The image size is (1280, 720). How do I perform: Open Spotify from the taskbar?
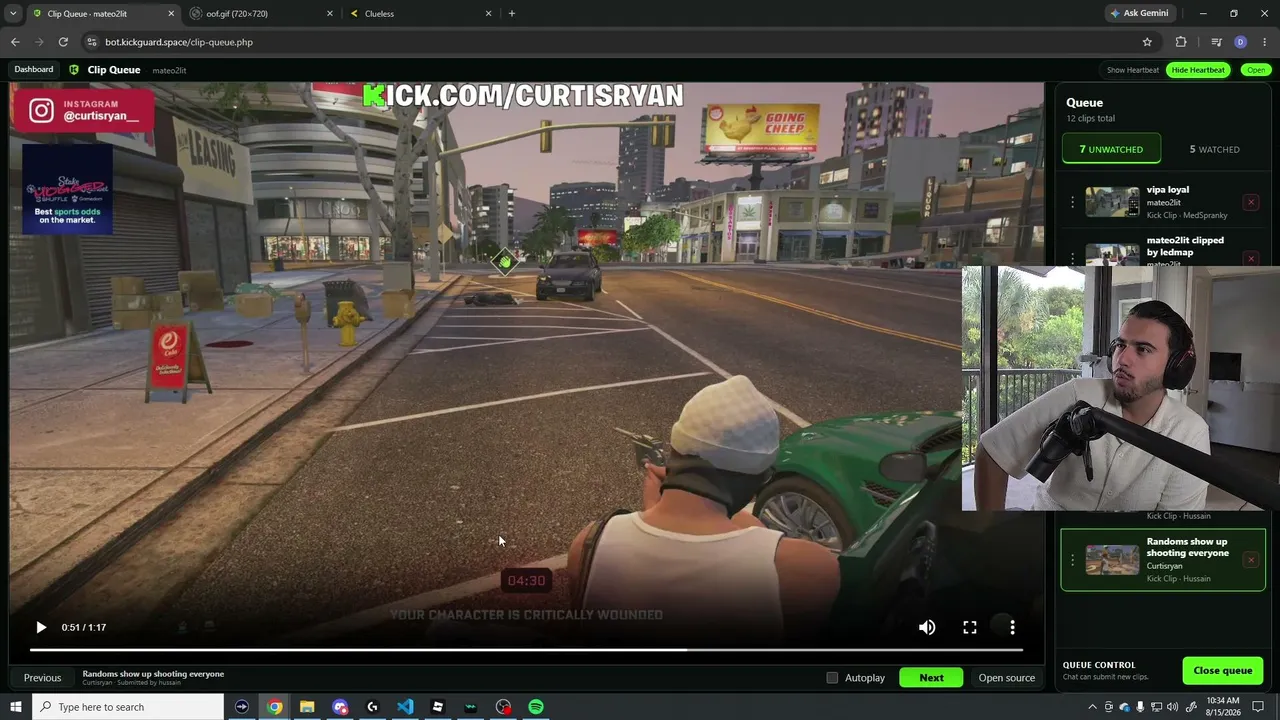[x=536, y=707]
